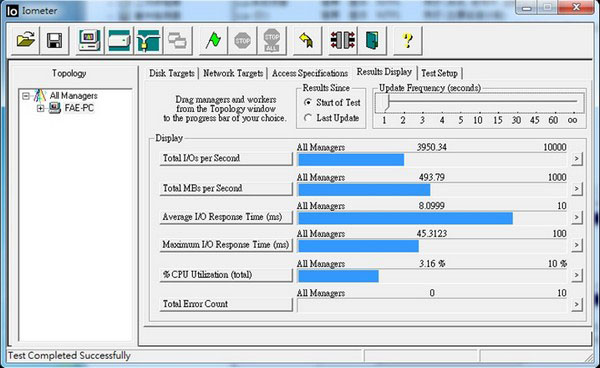The image size is (600, 368).
Task: Click Total Error Count button
Action: click(226, 304)
